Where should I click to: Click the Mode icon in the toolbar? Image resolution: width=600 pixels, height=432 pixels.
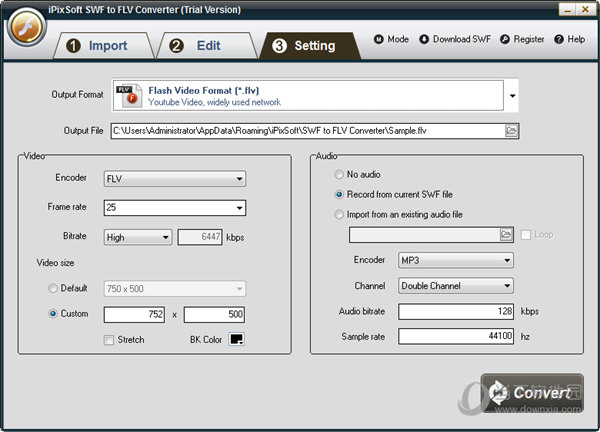click(x=378, y=39)
